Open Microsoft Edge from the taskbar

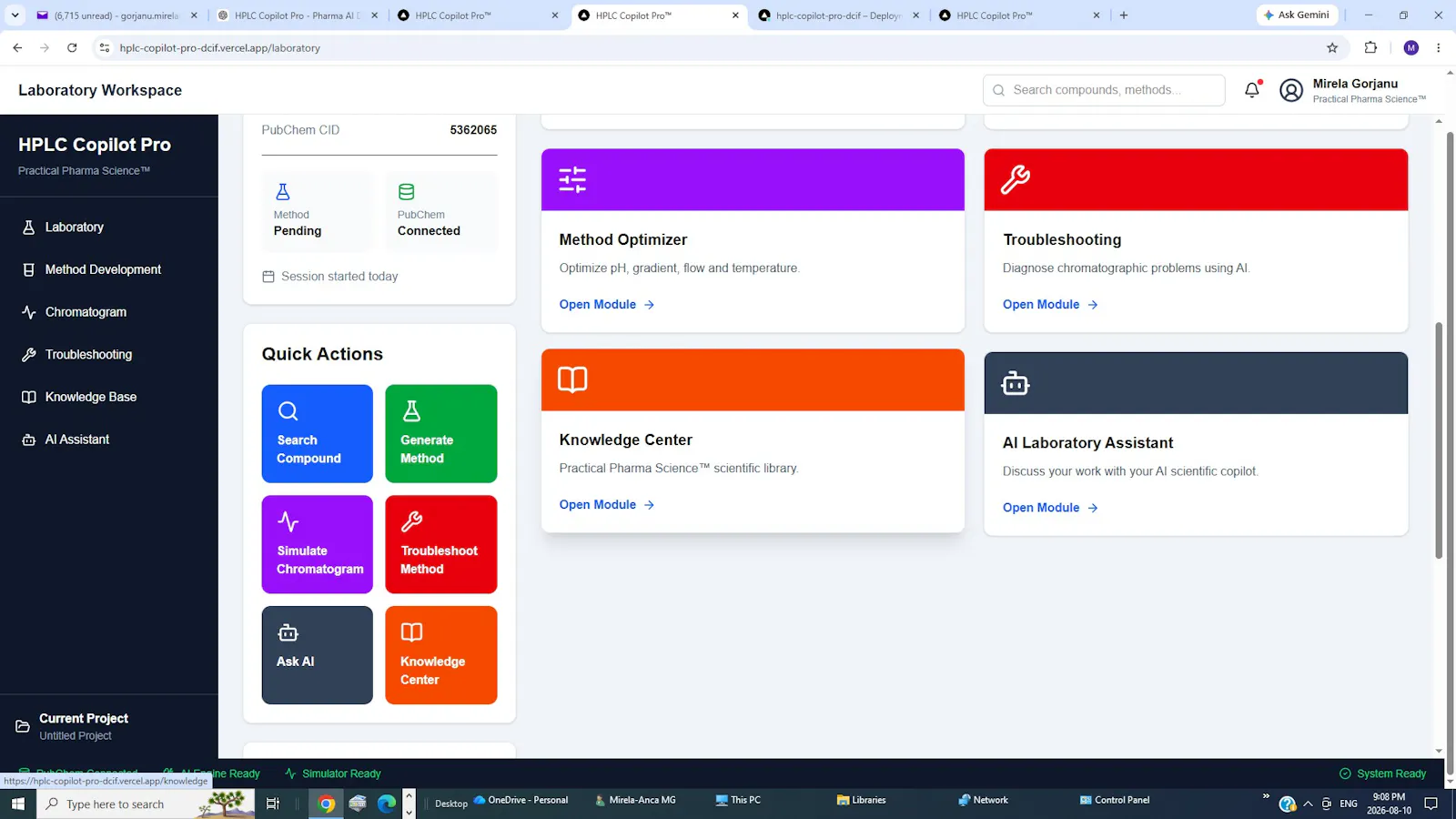(x=387, y=804)
